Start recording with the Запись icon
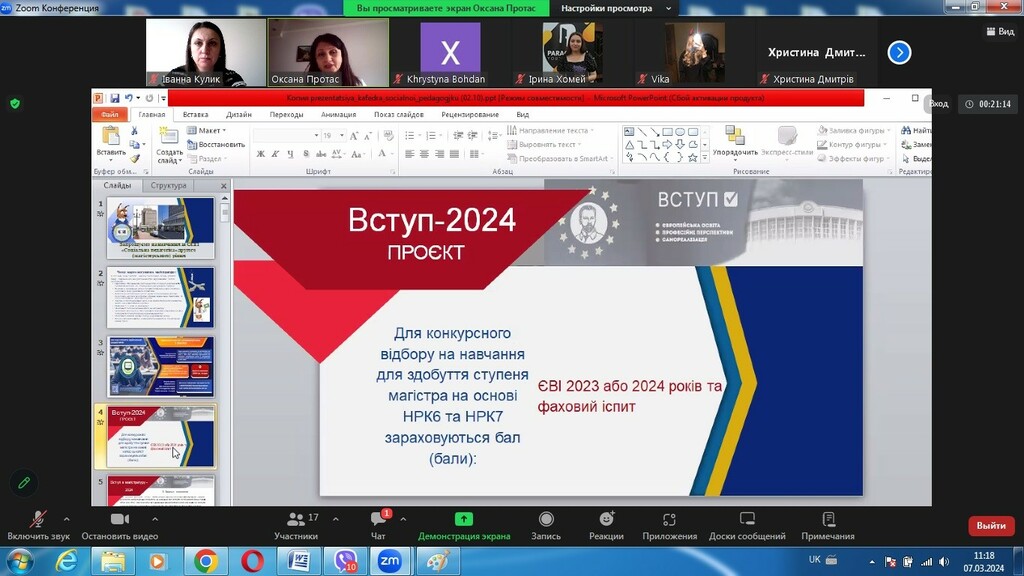Viewport: 1024px width, 576px height. pyautogui.click(x=546, y=520)
